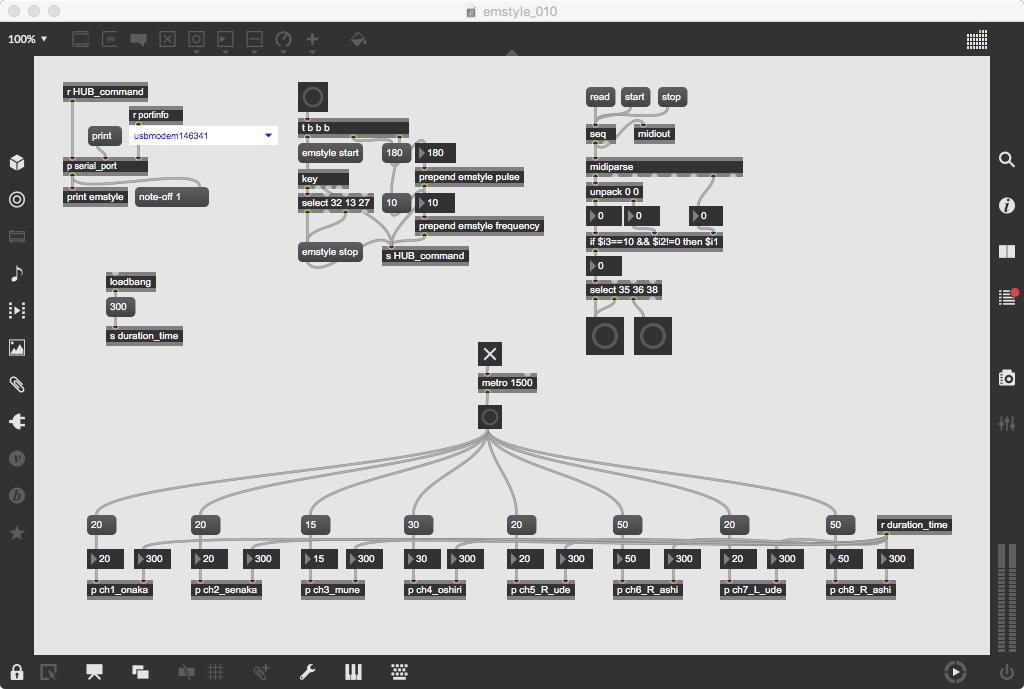Open the Snapshots camera icon
This screenshot has width=1024, height=689.
tap(1006, 377)
